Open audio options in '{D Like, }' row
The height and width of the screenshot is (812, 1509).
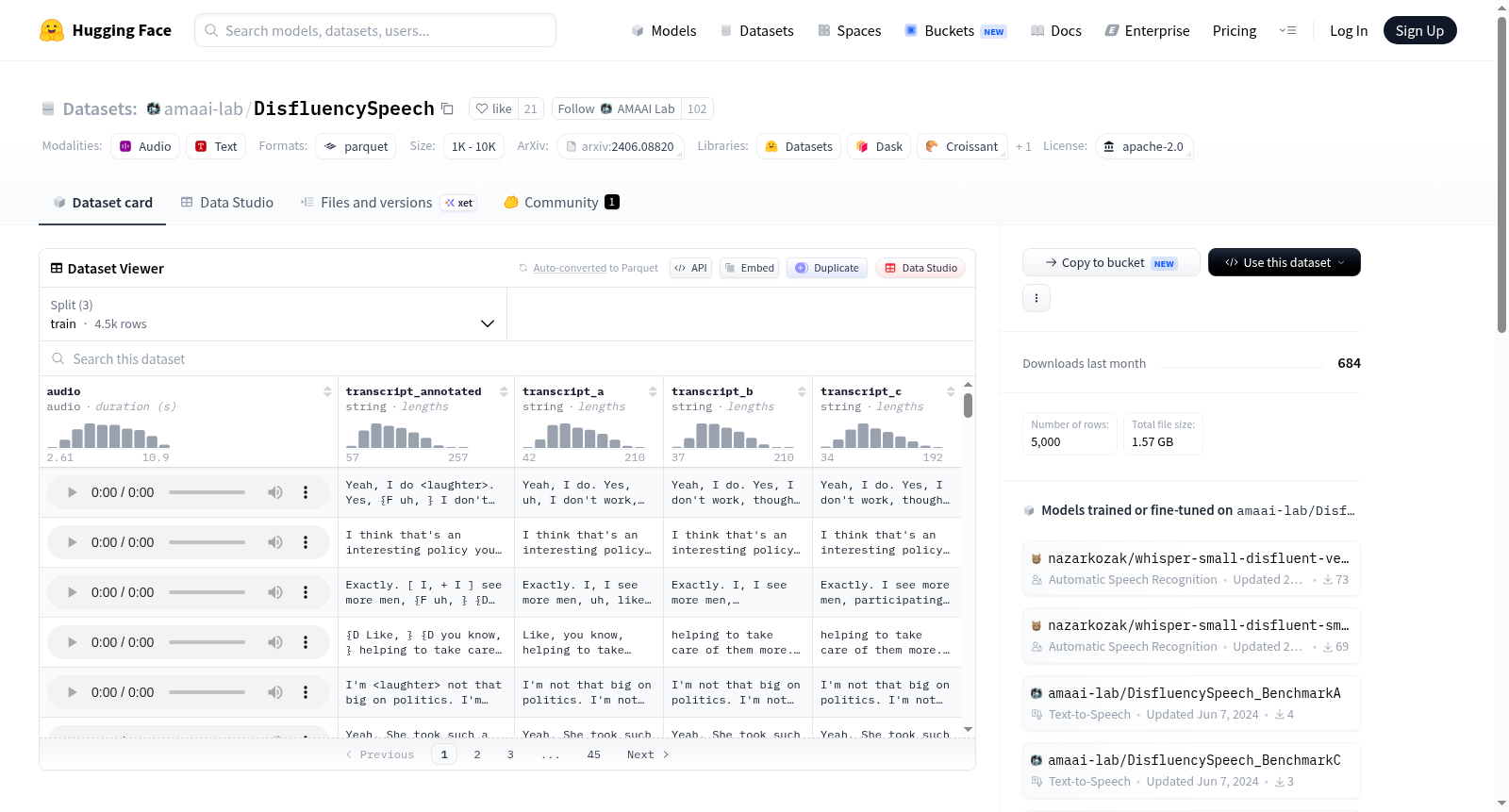point(306,642)
